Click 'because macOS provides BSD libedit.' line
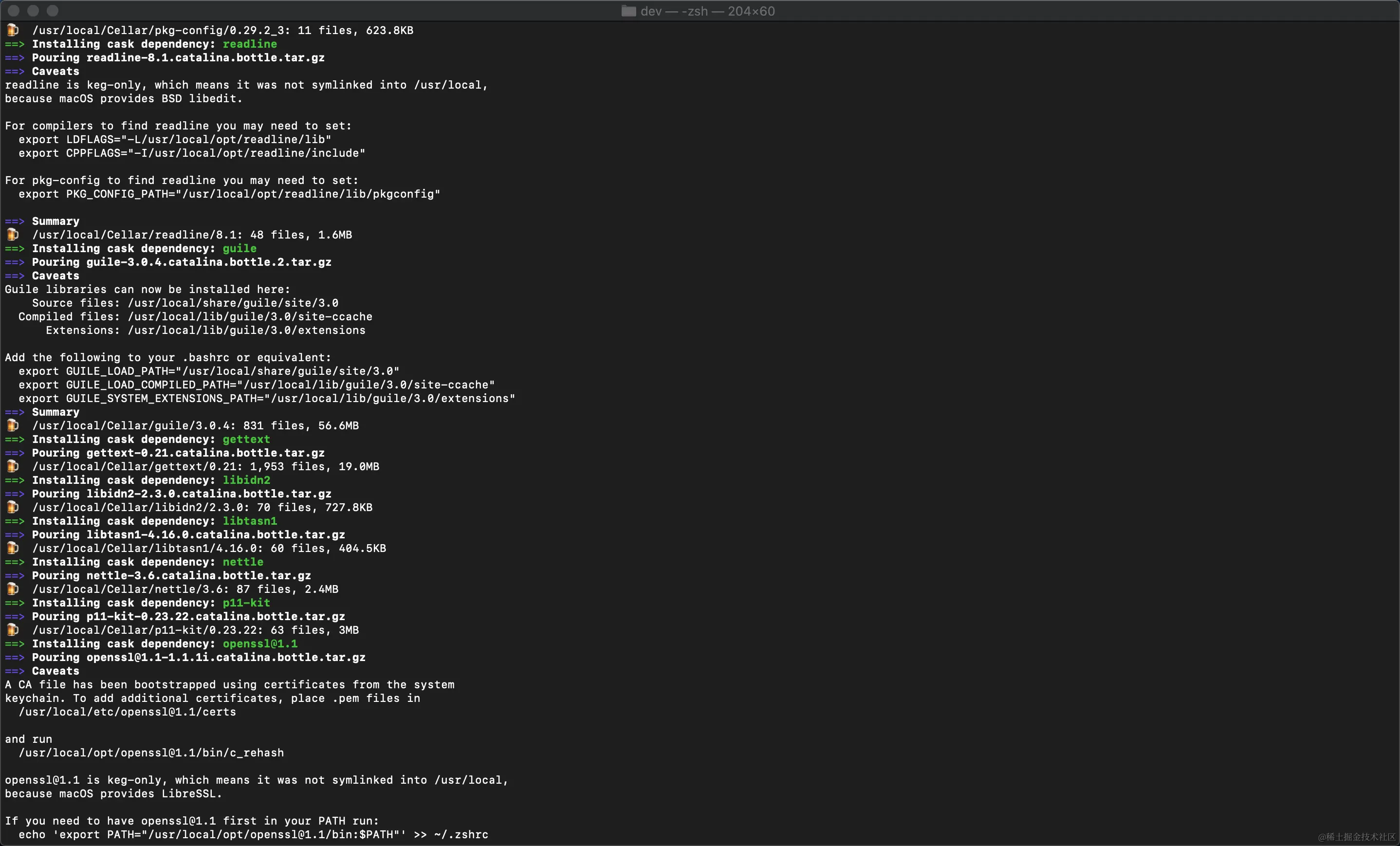Image resolution: width=1400 pixels, height=846 pixels. coord(124,98)
